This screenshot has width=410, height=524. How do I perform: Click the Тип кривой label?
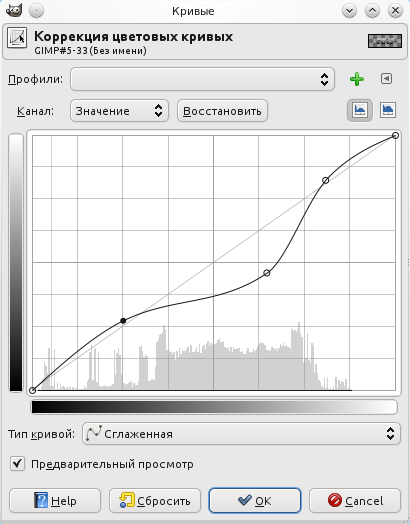(41, 434)
